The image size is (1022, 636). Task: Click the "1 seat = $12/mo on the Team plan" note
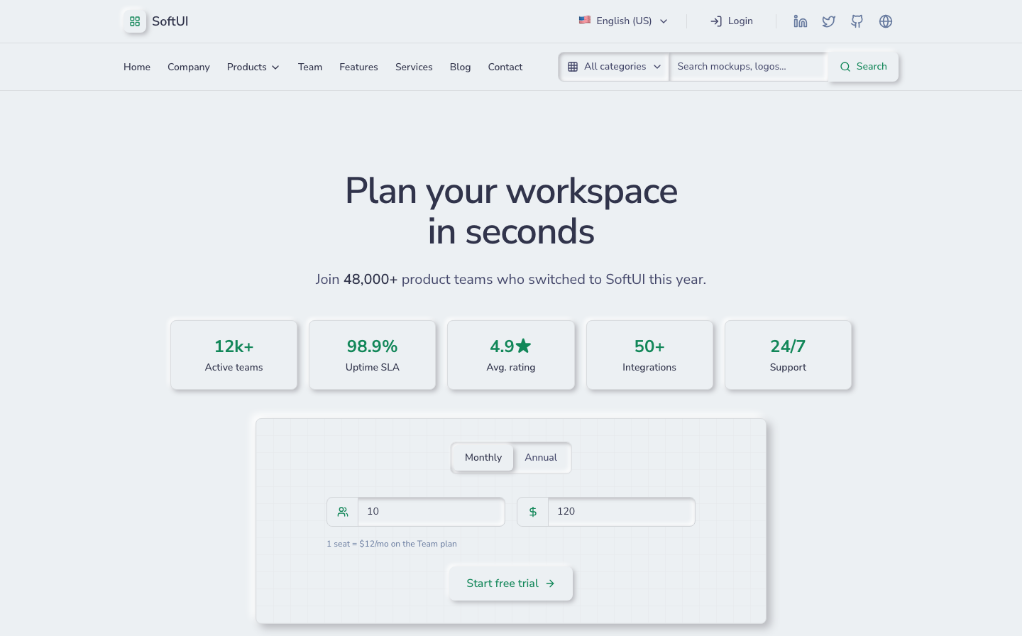pyautogui.click(x=392, y=544)
